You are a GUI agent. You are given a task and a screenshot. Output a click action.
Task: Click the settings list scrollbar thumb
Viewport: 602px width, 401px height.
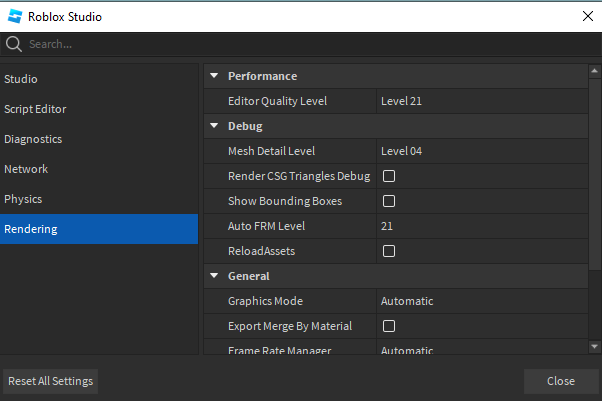point(594,174)
